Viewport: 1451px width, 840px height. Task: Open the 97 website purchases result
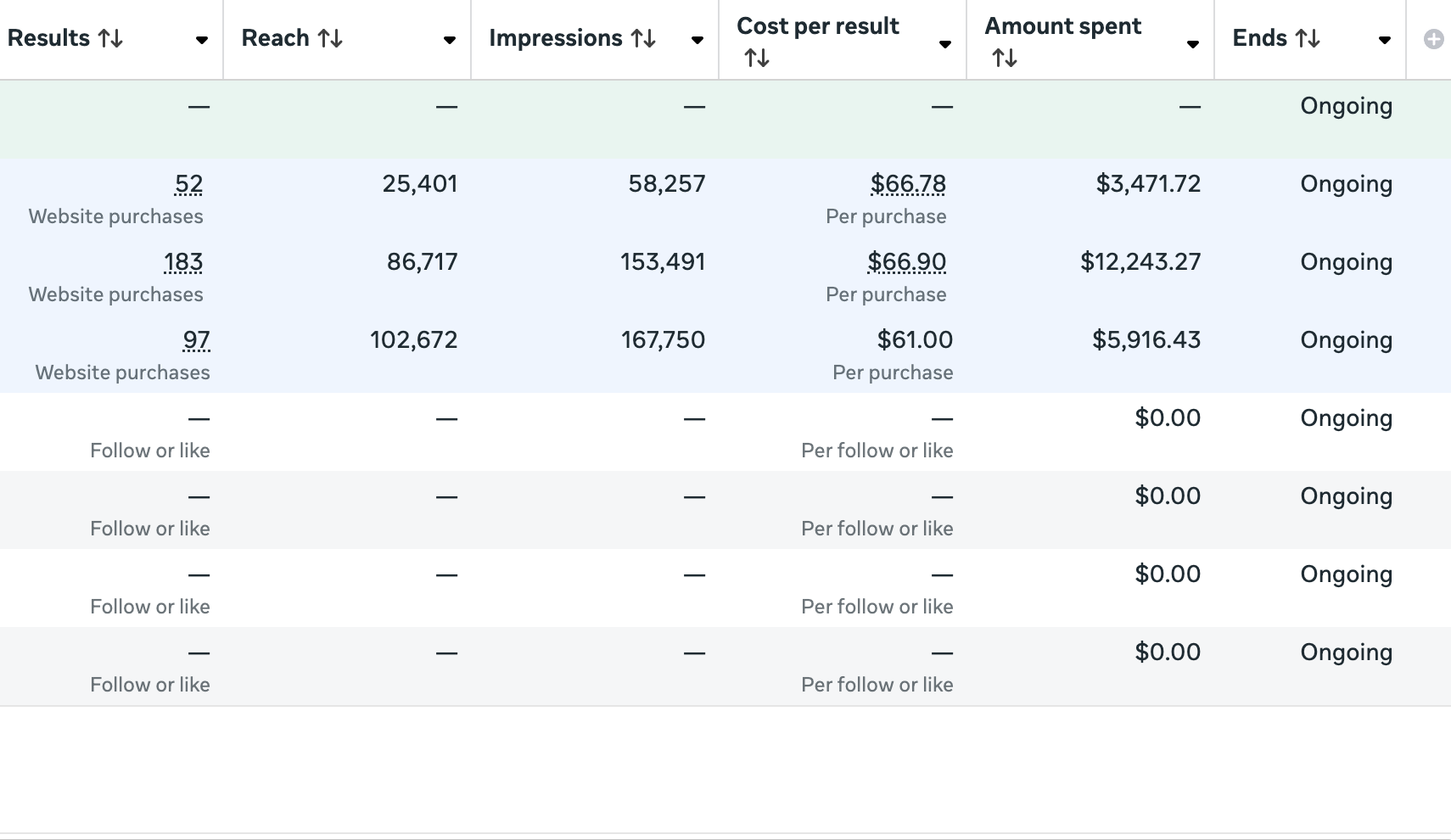coord(196,340)
